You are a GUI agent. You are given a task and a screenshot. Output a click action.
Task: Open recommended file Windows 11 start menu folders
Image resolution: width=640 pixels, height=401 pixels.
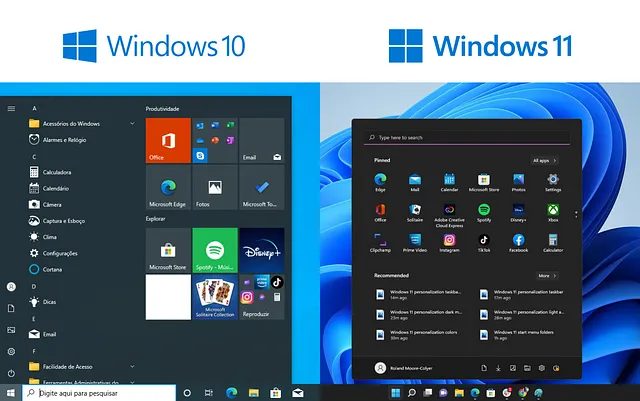click(518, 335)
